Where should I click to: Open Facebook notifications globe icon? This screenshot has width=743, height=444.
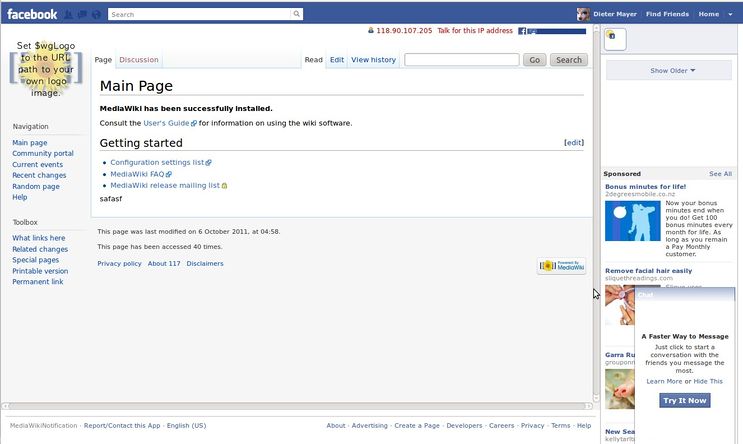96,15
